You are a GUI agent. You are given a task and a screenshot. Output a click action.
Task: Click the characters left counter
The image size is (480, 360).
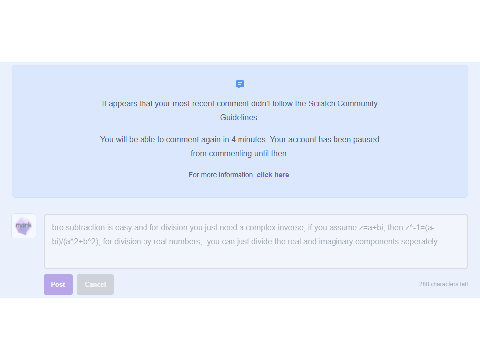443,284
